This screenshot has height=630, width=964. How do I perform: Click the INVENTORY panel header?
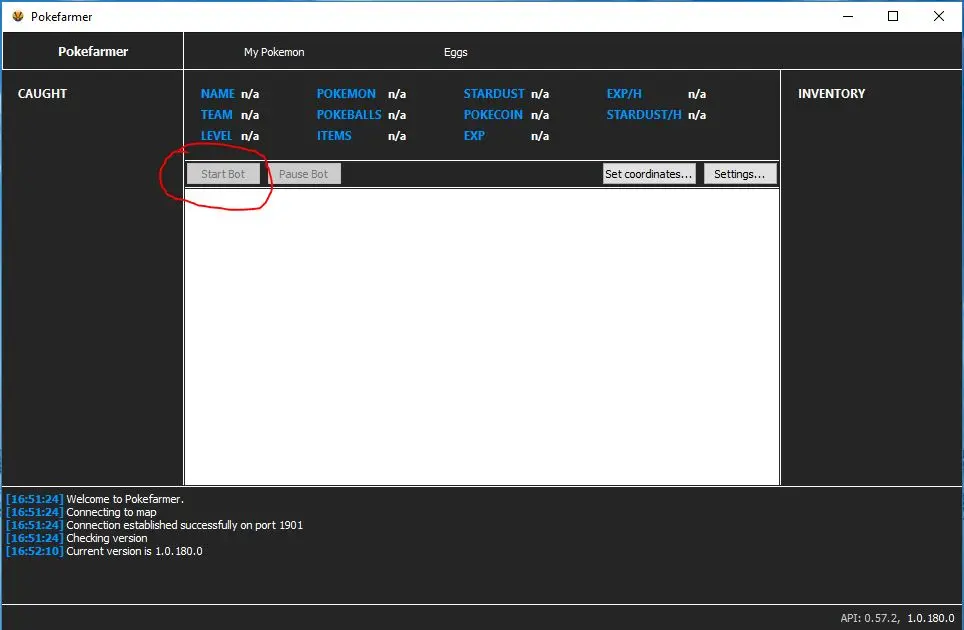tap(831, 94)
